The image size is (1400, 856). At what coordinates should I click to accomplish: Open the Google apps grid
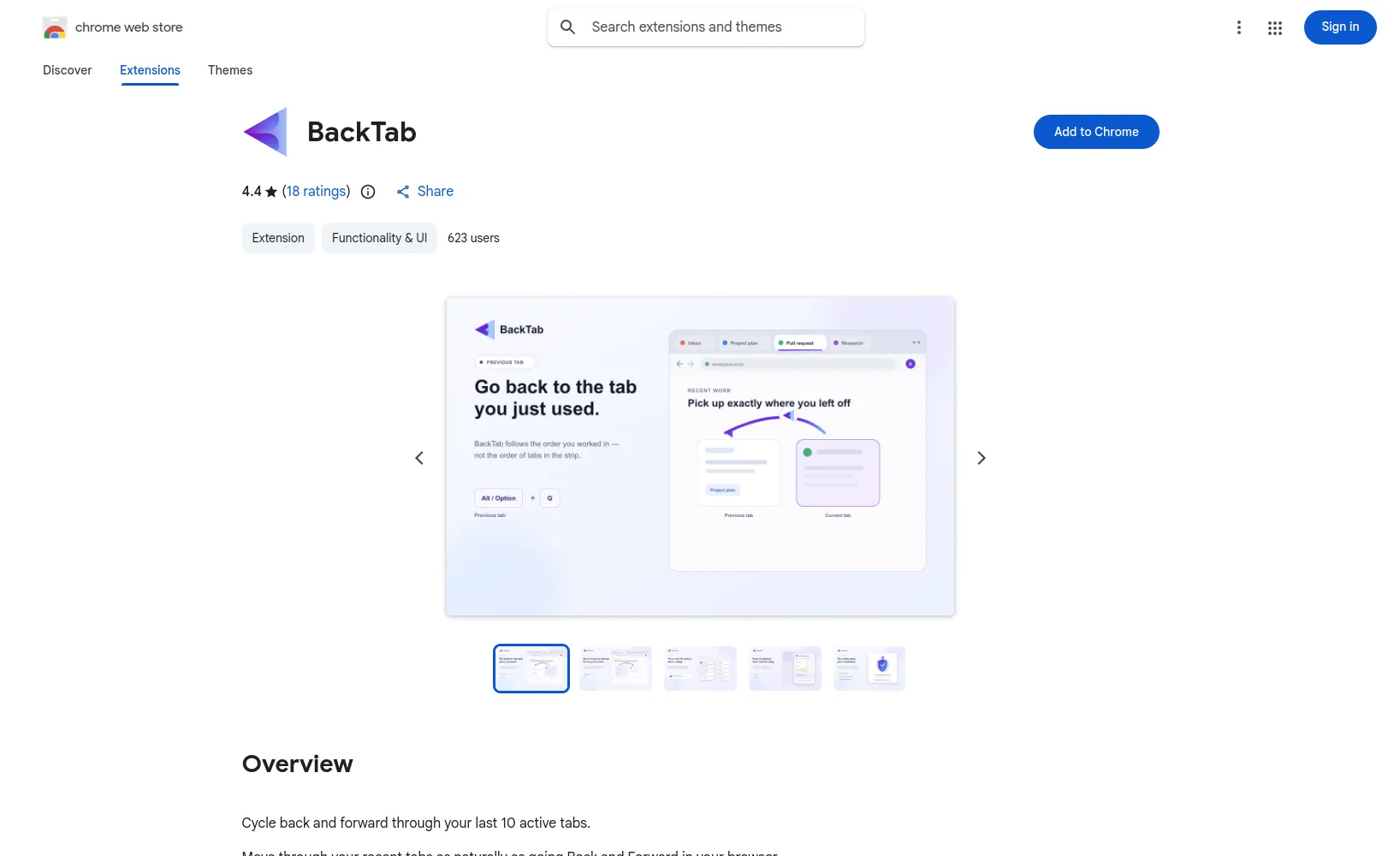1275,27
